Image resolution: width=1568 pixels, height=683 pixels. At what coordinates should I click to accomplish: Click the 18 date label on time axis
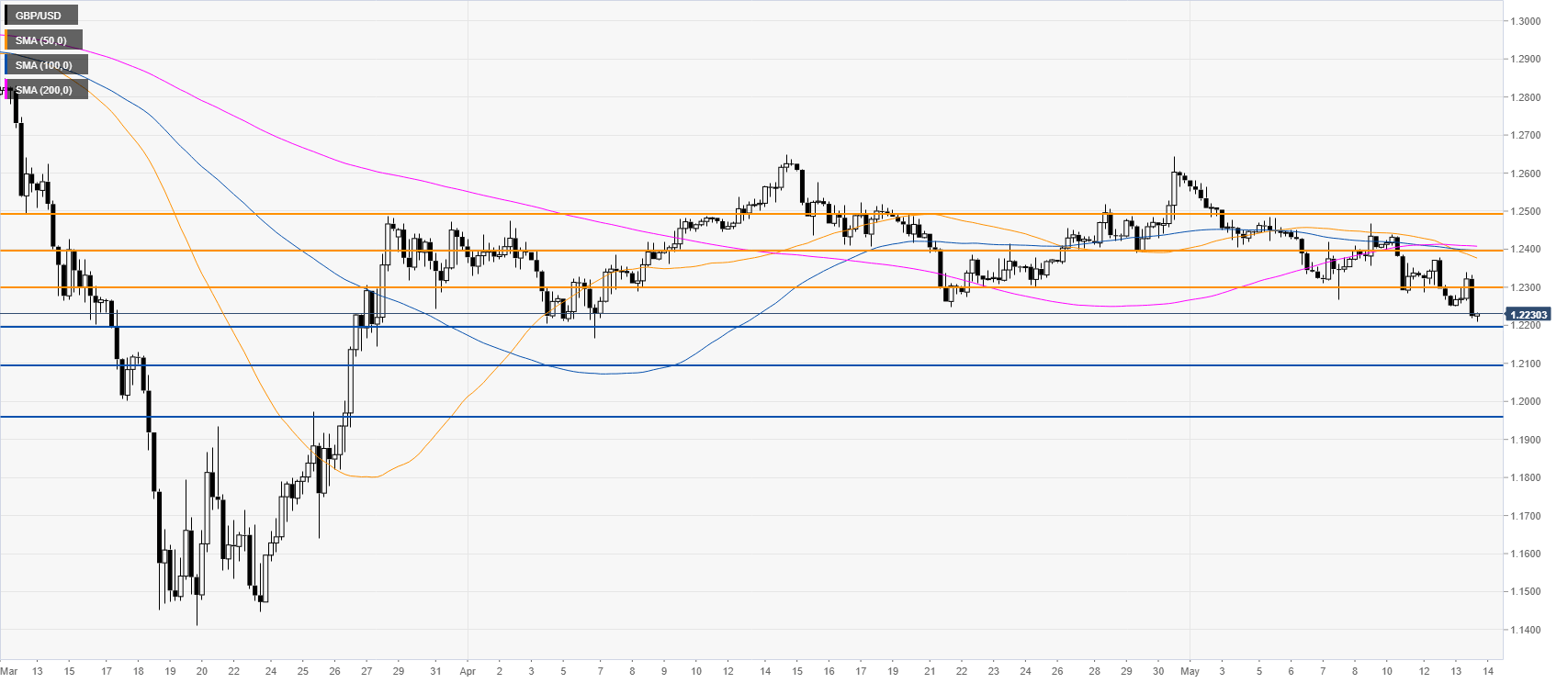[138, 671]
